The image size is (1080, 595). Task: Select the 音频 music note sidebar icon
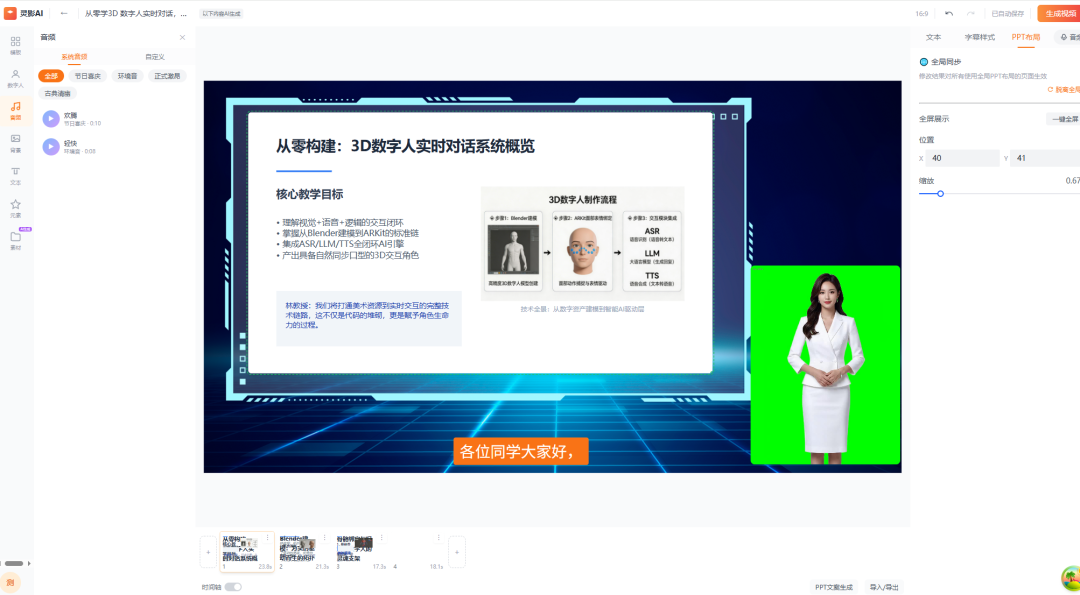[15, 111]
